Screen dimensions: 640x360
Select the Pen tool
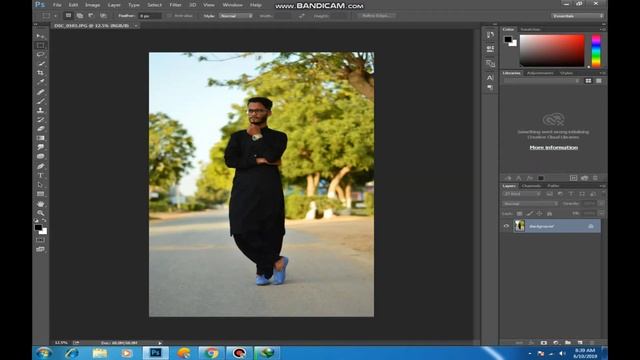click(40, 167)
